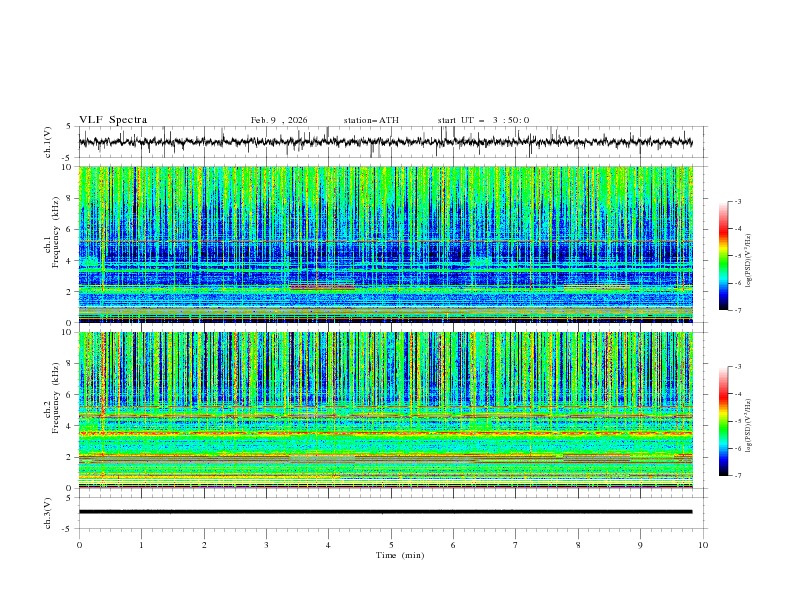Click the time axis tick label "5"
Image resolution: width=792 pixels, height=612 pixels.
(x=391, y=545)
